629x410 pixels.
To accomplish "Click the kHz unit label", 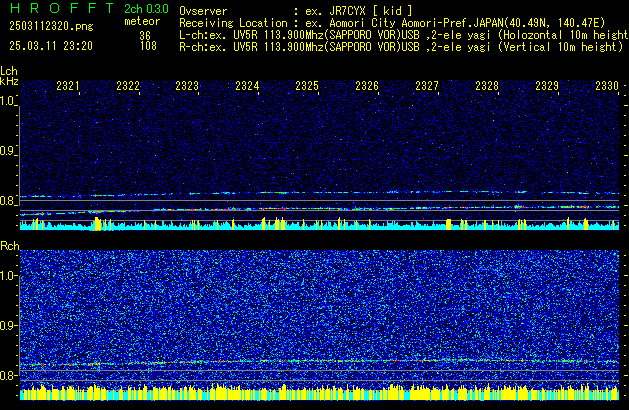I will tap(9, 81).
